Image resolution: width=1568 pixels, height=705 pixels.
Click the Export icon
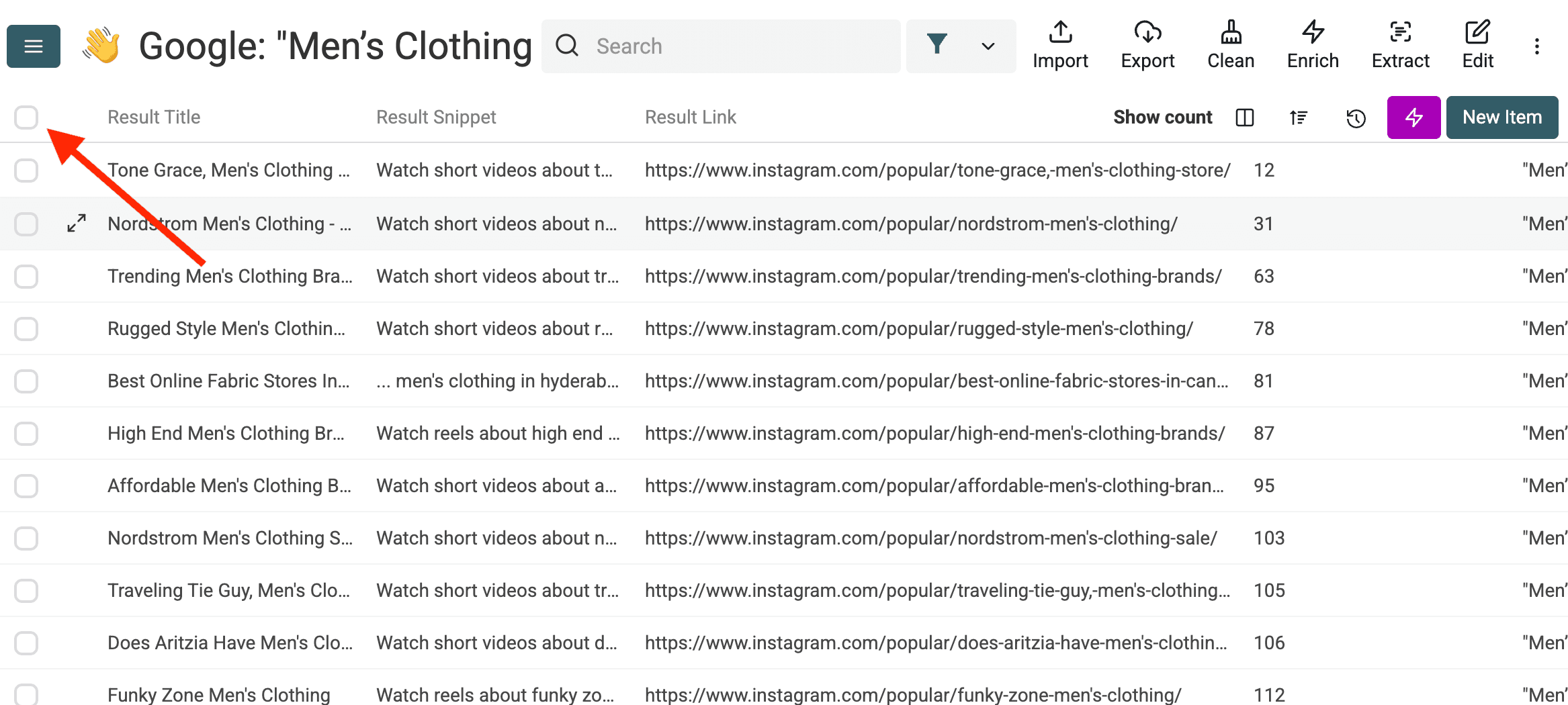(1147, 44)
